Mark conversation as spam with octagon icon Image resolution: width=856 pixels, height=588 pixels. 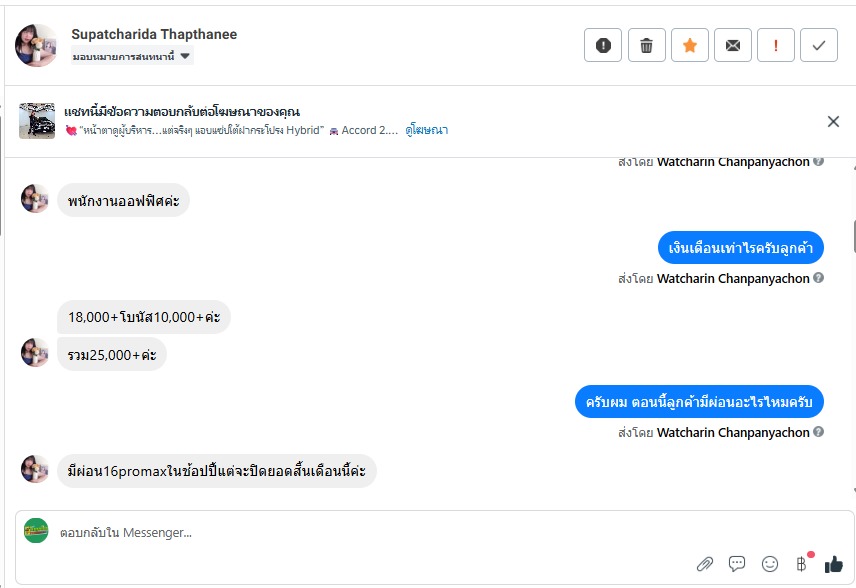pyautogui.click(x=603, y=45)
